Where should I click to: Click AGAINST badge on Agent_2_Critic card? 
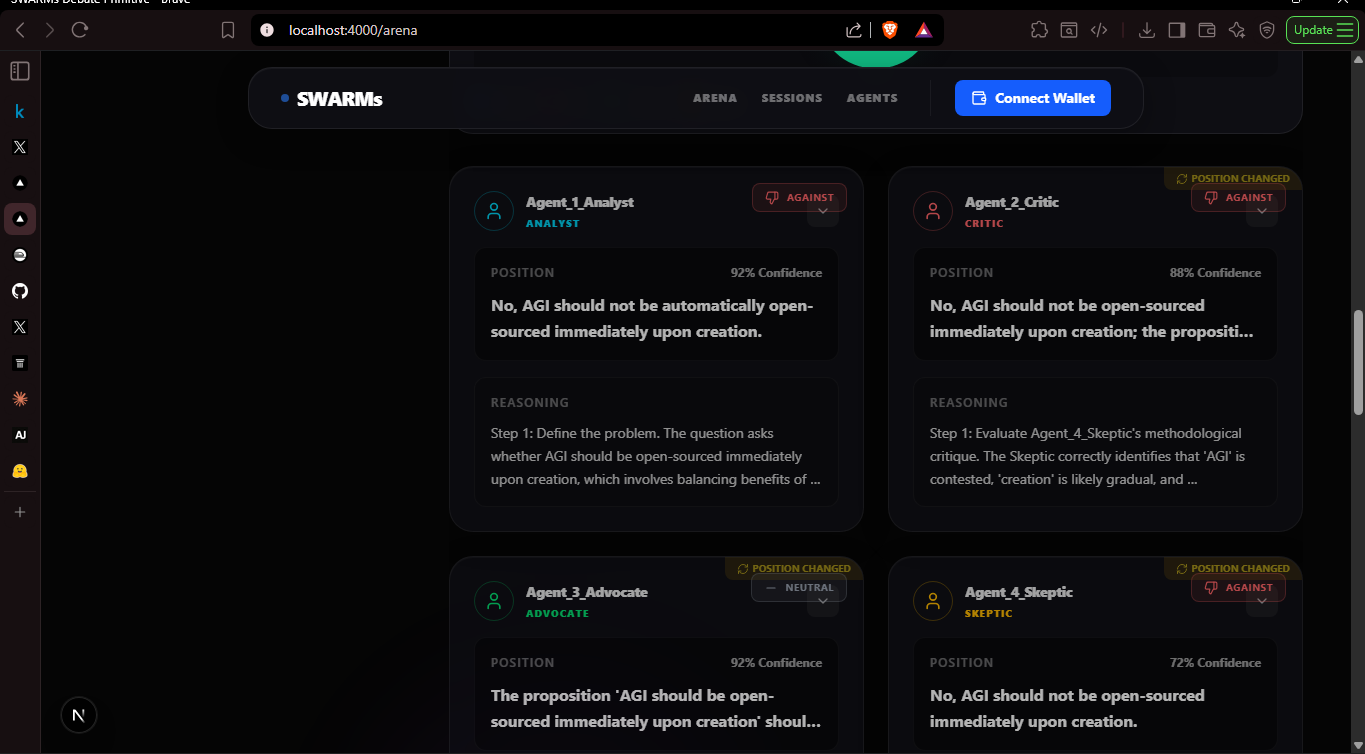coord(1238,198)
